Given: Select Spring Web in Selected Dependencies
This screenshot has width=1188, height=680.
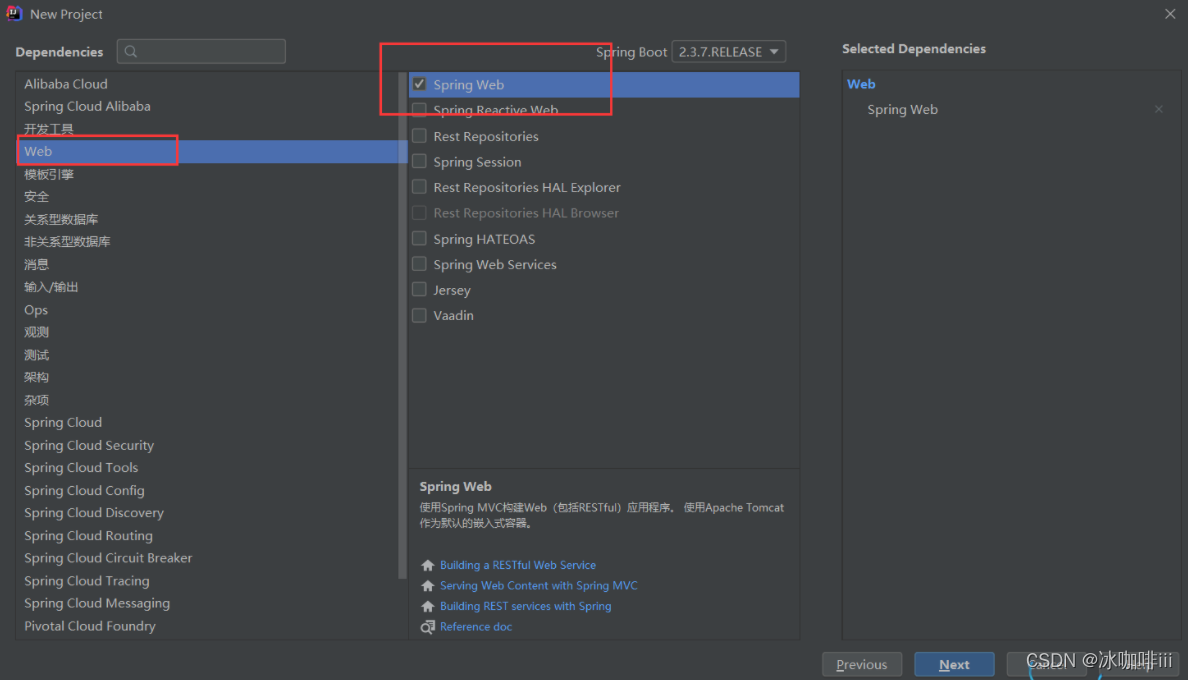Looking at the screenshot, I should tap(902, 109).
